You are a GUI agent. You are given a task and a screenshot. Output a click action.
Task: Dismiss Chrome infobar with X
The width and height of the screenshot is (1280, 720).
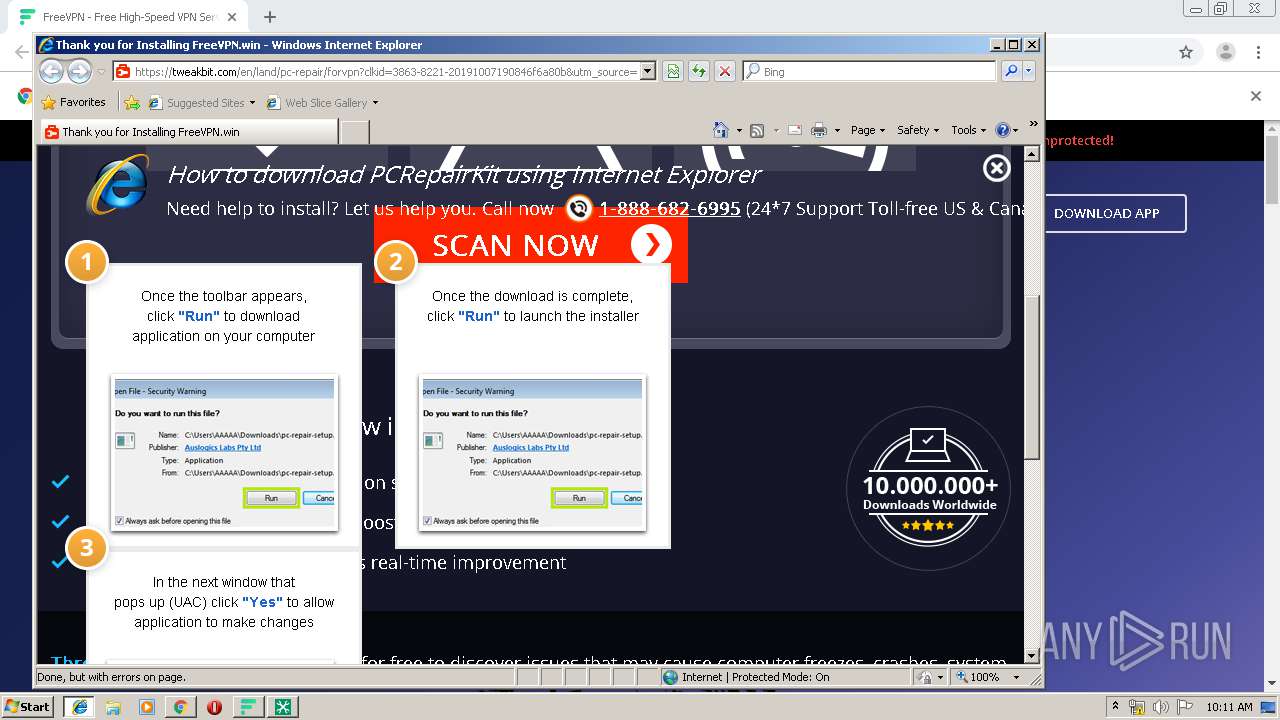click(1256, 96)
